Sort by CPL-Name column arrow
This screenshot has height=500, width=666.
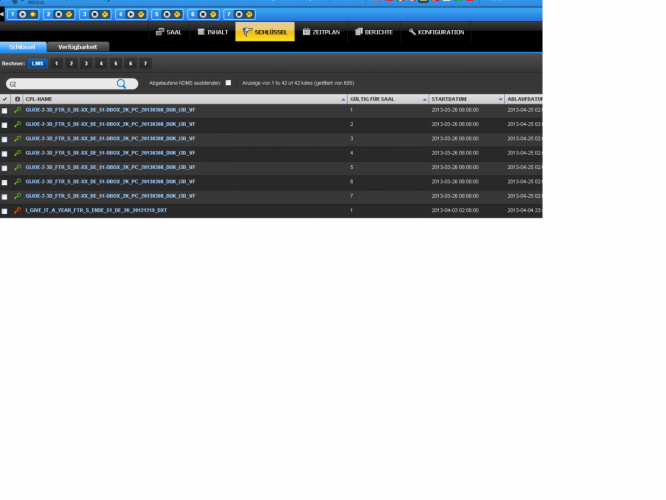click(343, 99)
